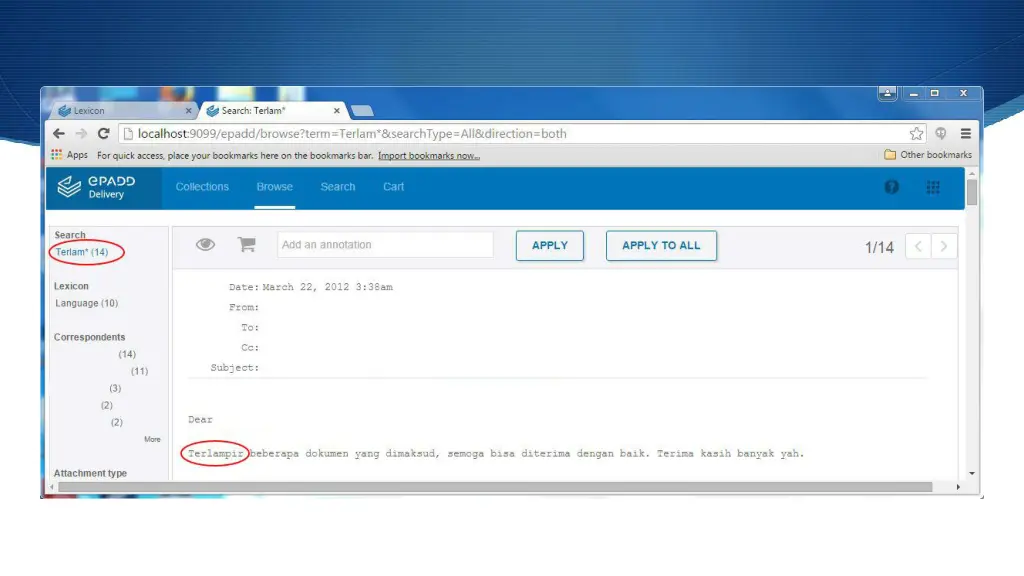Screen dimensions: 1024x576
Task: Click the horizontal scrollbar at bottom
Action: click(x=500, y=487)
